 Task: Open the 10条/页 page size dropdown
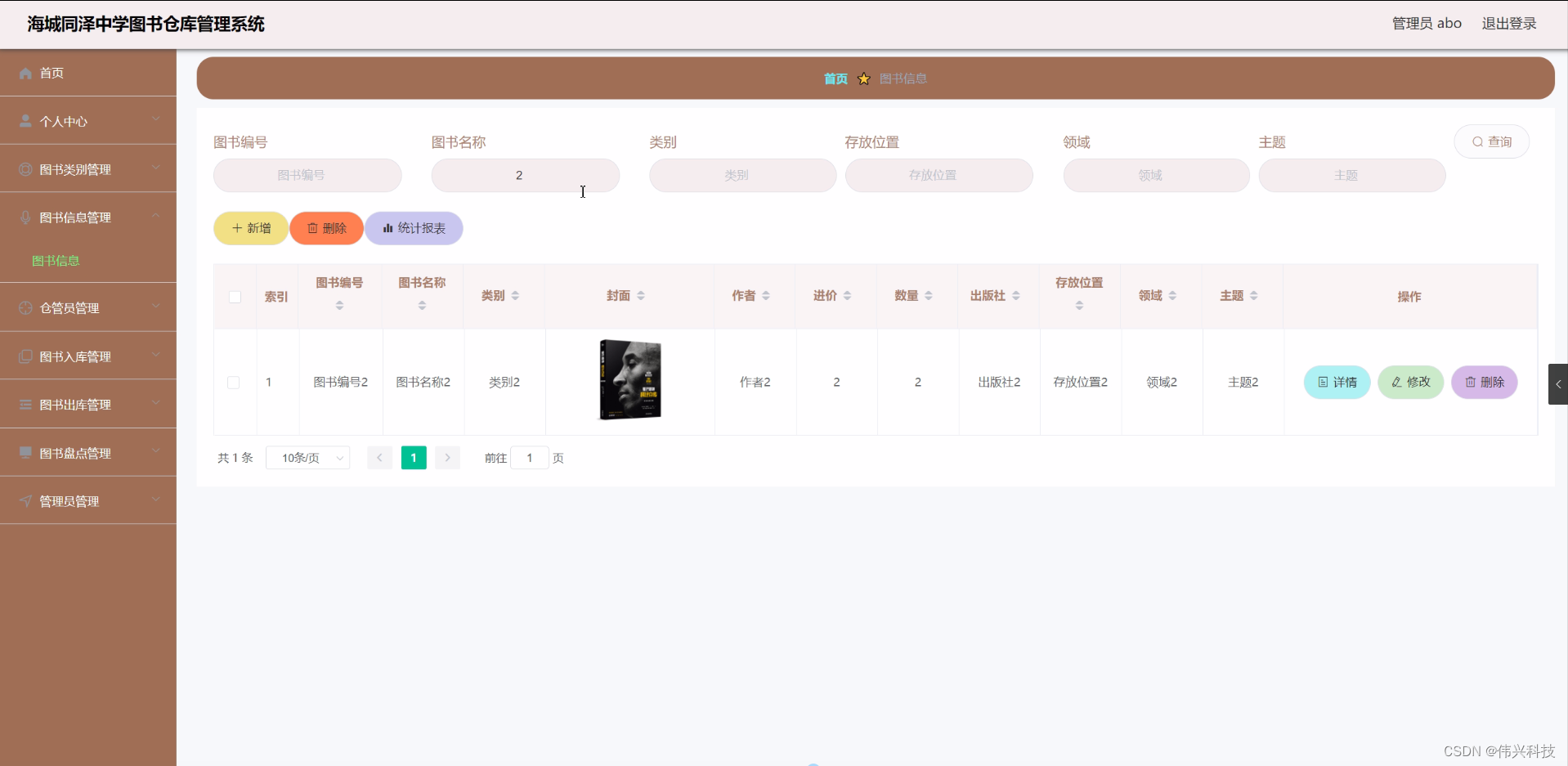pos(307,458)
